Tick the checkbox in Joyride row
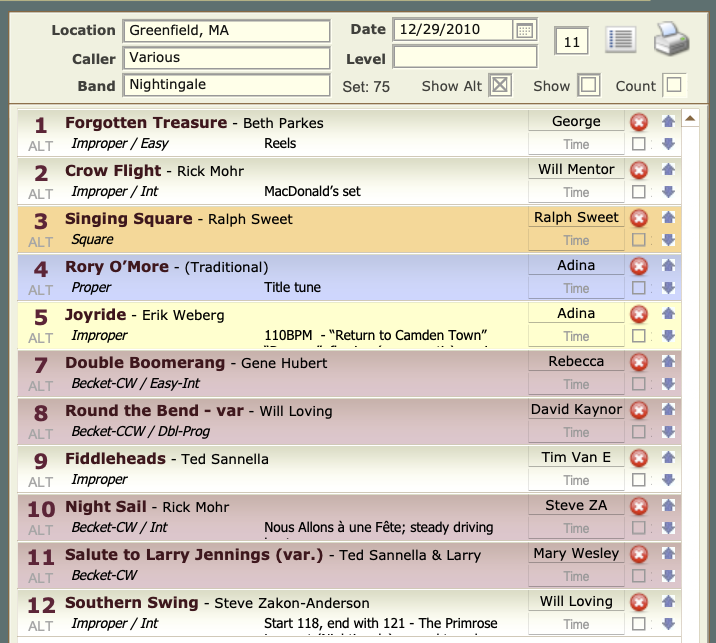716x643 pixels. tap(639, 336)
